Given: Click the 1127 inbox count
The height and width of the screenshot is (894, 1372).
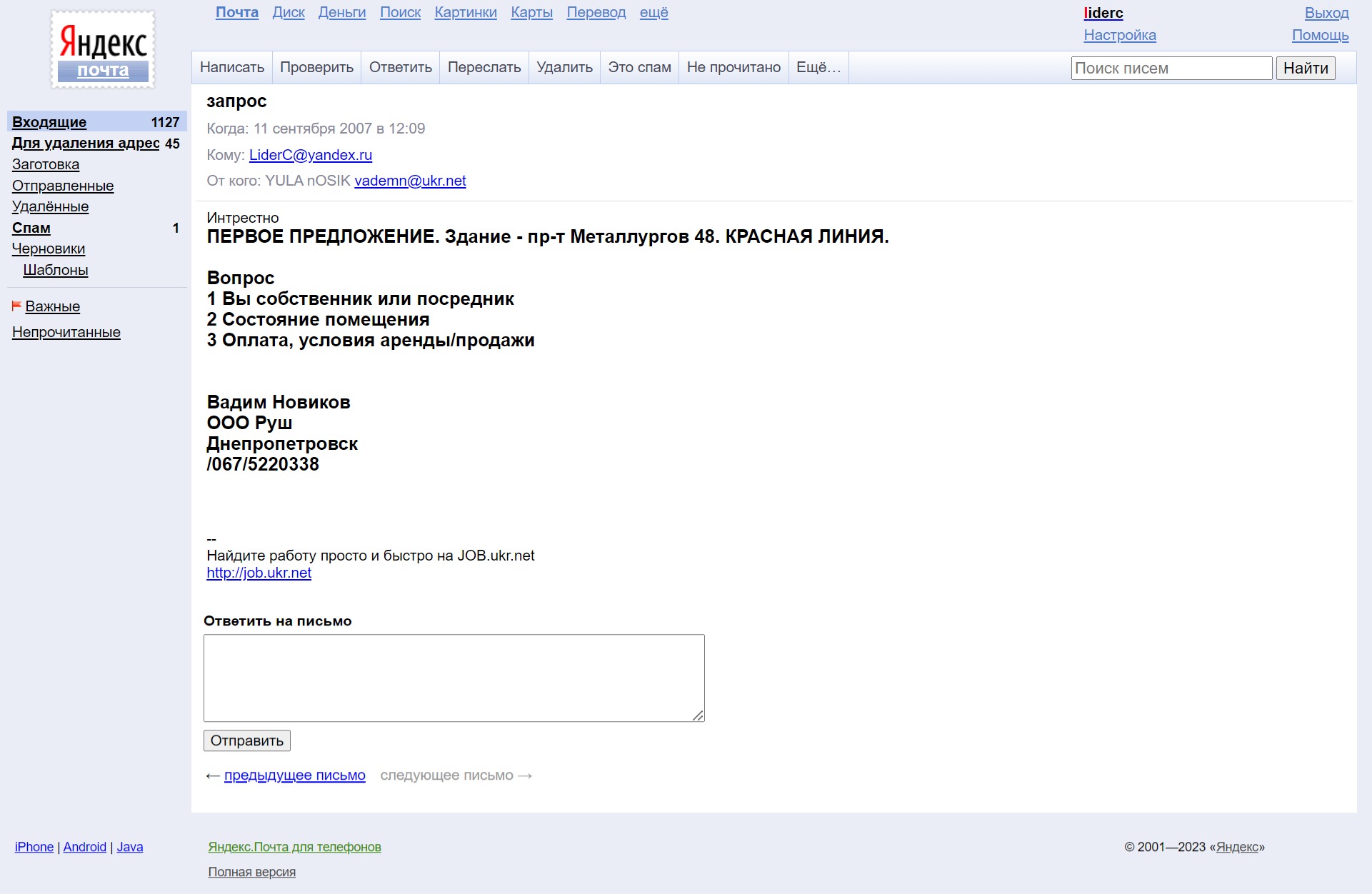Looking at the screenshot, I should 165,122.
